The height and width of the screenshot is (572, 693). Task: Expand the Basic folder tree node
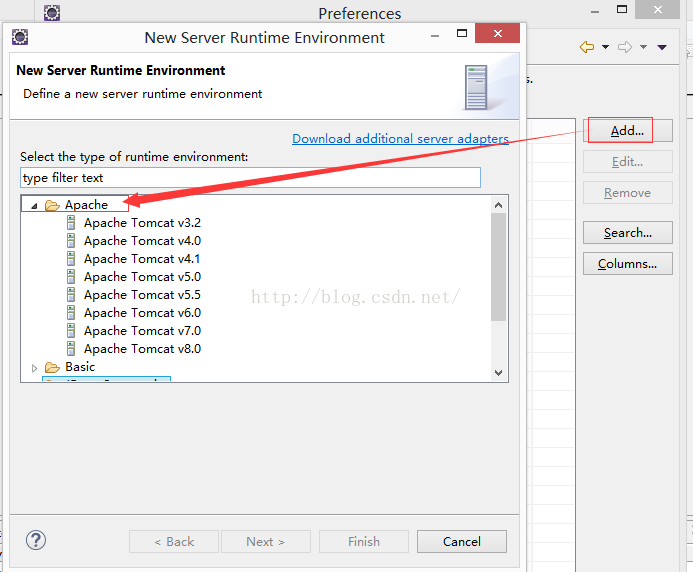[x=34, y=368]
